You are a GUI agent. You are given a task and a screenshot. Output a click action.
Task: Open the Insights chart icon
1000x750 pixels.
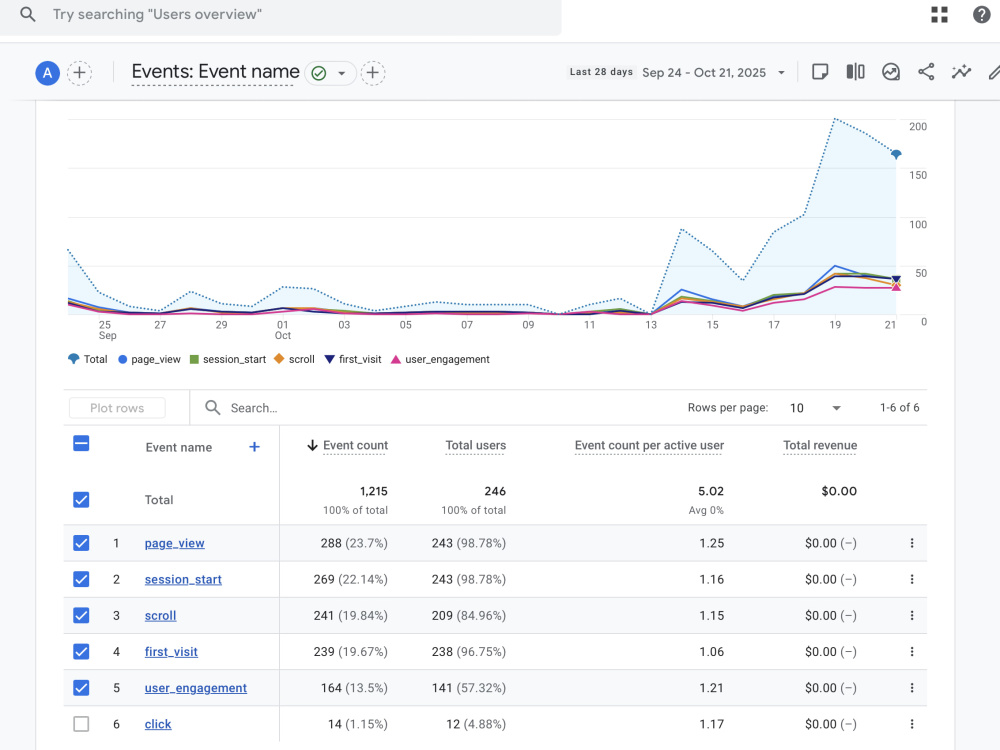[891, 72]
